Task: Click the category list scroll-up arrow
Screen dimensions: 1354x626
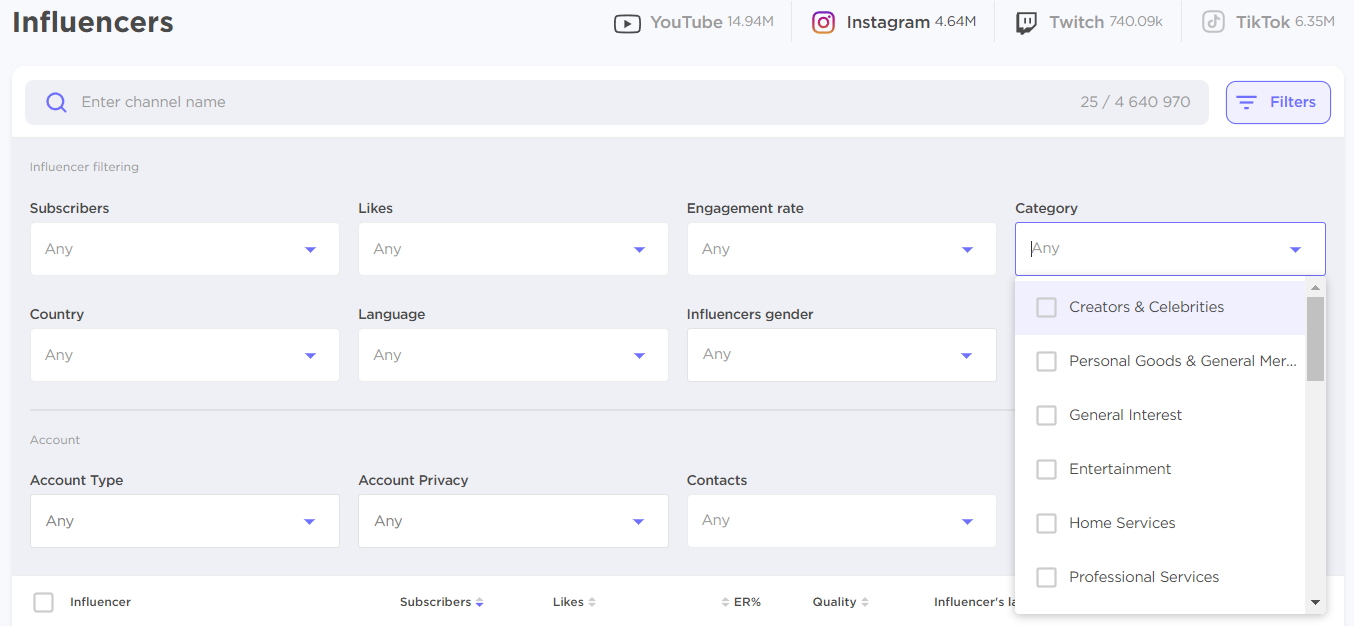Action: 1315,288
